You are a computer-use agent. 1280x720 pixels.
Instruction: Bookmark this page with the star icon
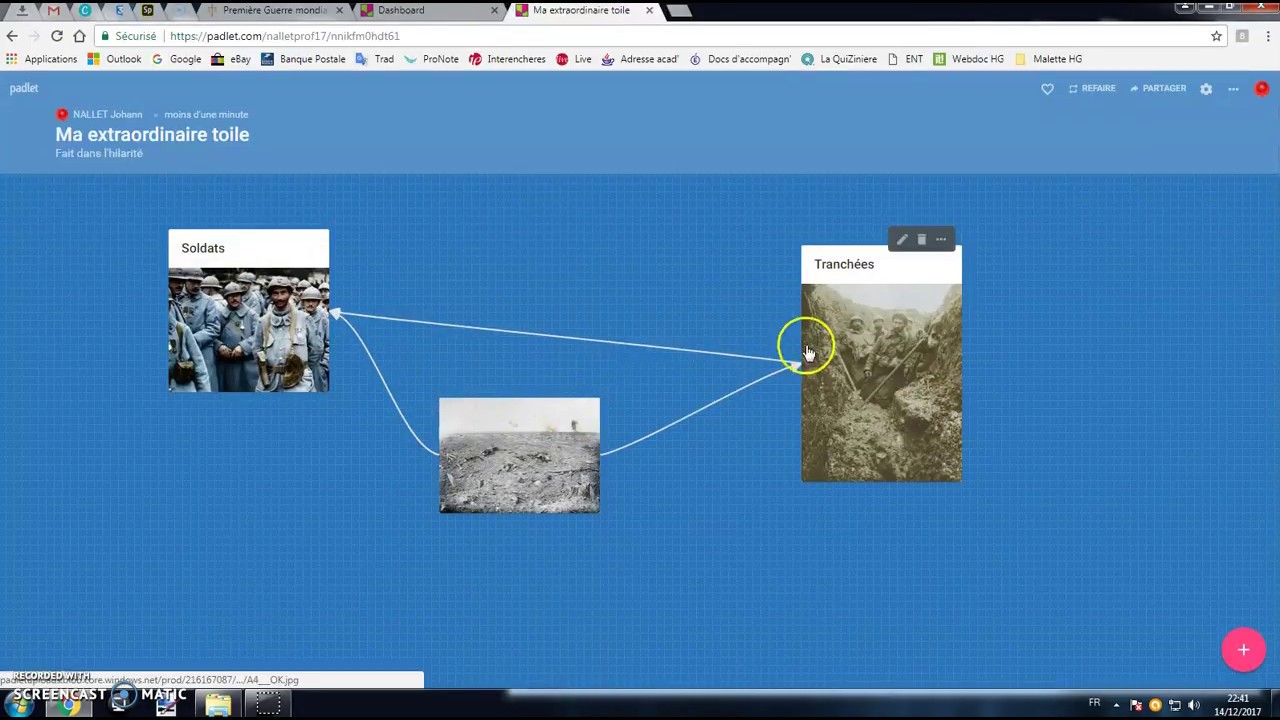point(1216,36)
